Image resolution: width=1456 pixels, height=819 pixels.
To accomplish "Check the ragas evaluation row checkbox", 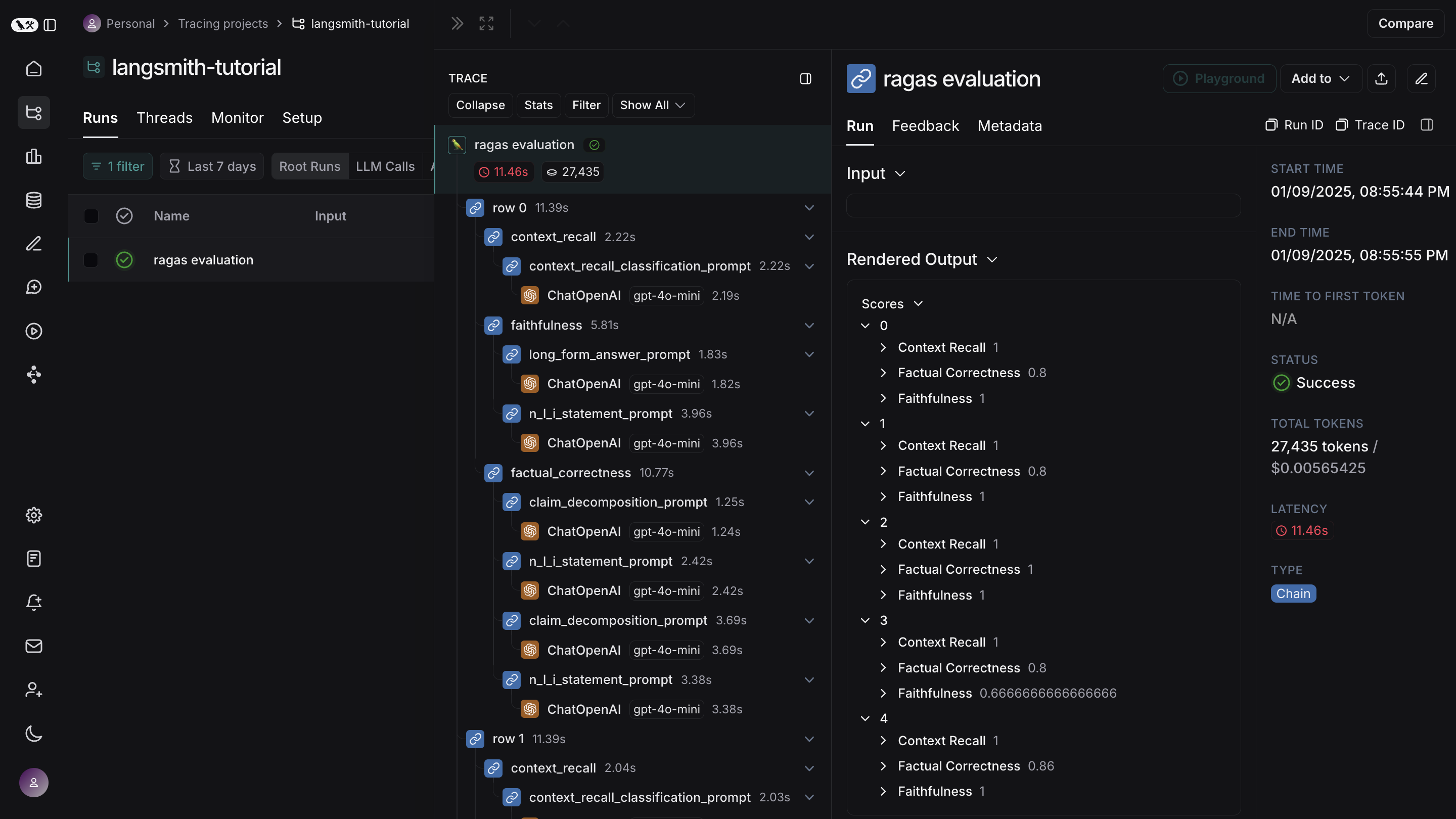I will click(x=91, y=260).
